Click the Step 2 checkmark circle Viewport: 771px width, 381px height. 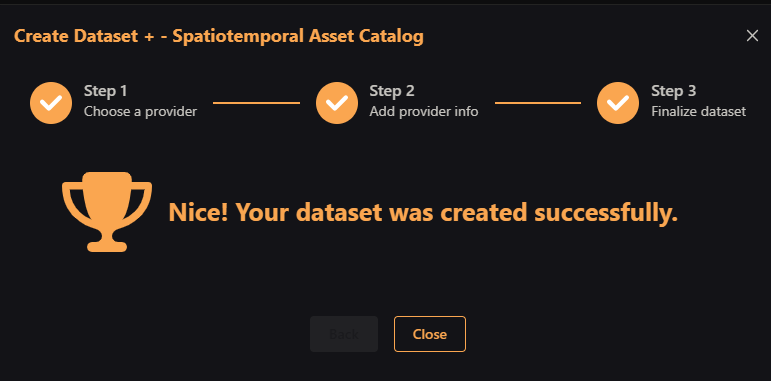[337, 103]
